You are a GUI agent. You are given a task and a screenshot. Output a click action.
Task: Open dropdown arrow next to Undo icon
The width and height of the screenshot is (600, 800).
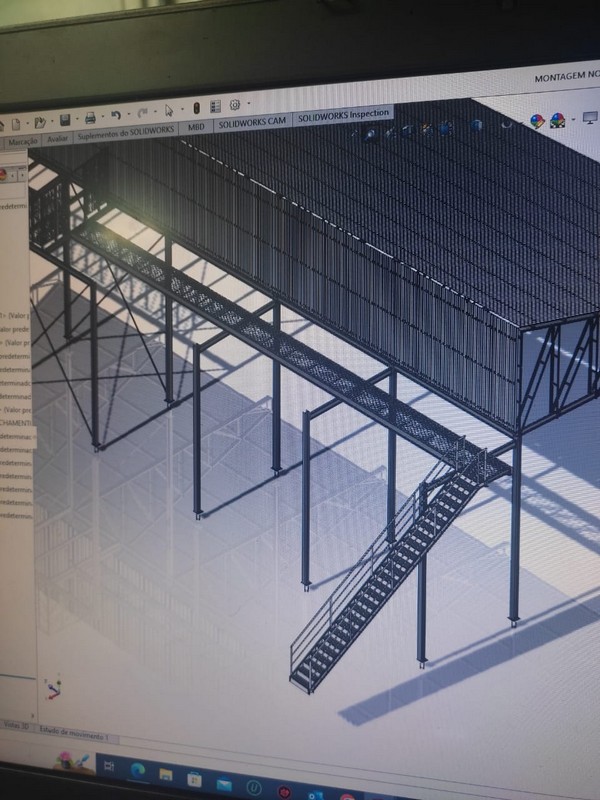pos(128,114)
